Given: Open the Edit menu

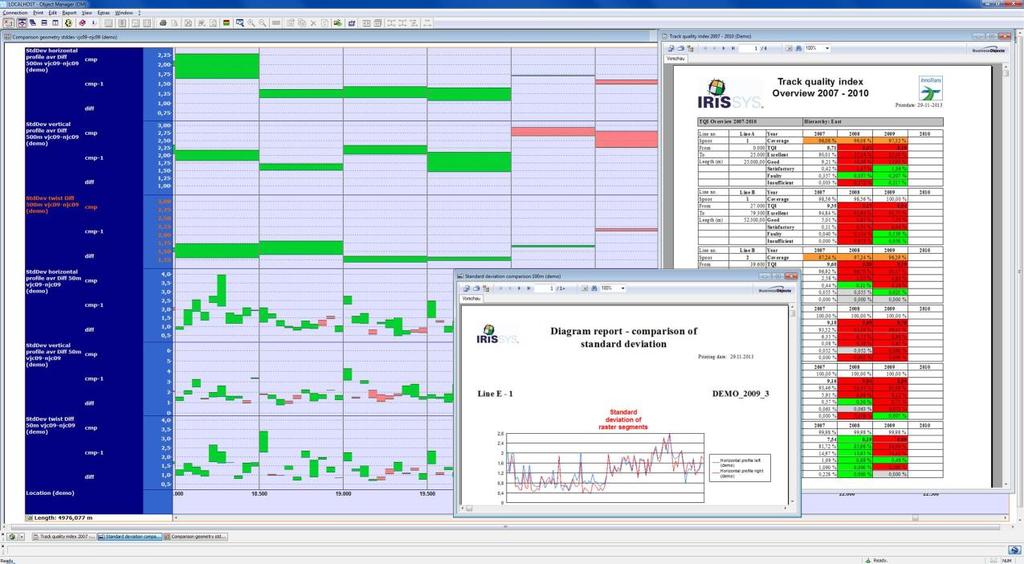Looking at the screenshot, I should (x=53, y=12).
